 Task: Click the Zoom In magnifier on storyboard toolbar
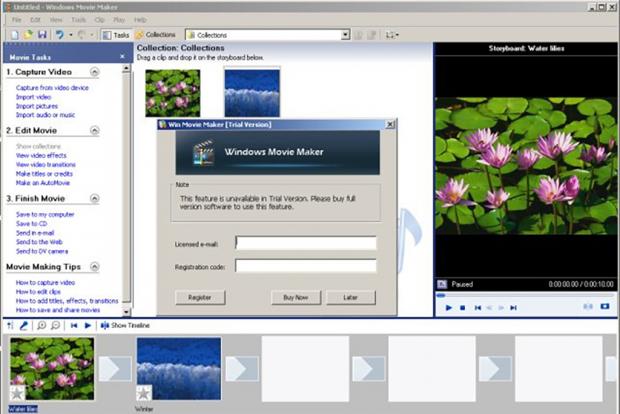41,325
